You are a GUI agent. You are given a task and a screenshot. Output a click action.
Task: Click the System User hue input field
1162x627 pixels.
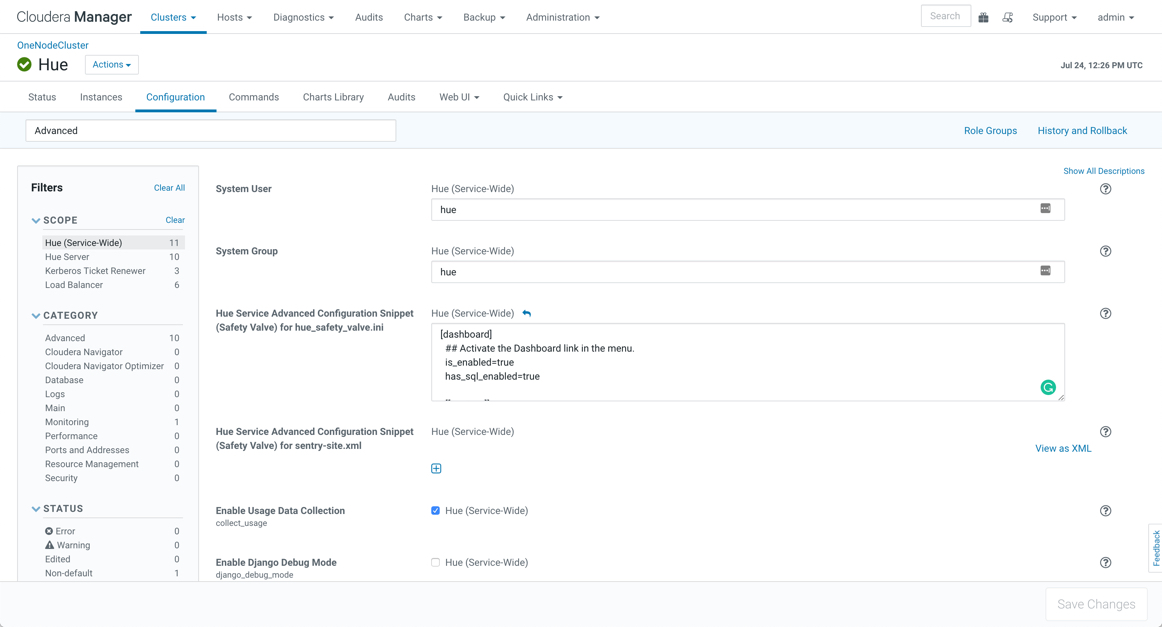[748, 210]
